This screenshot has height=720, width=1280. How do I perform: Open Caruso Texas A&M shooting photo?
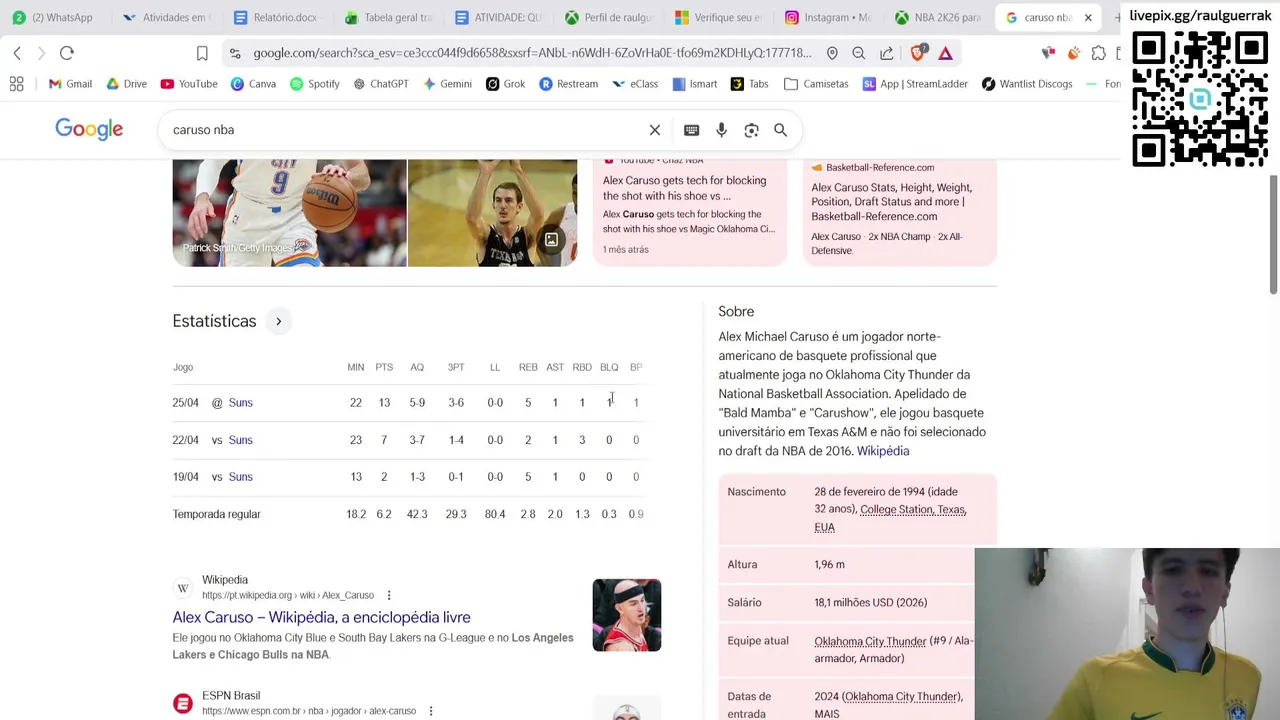[x=493, y=213]
